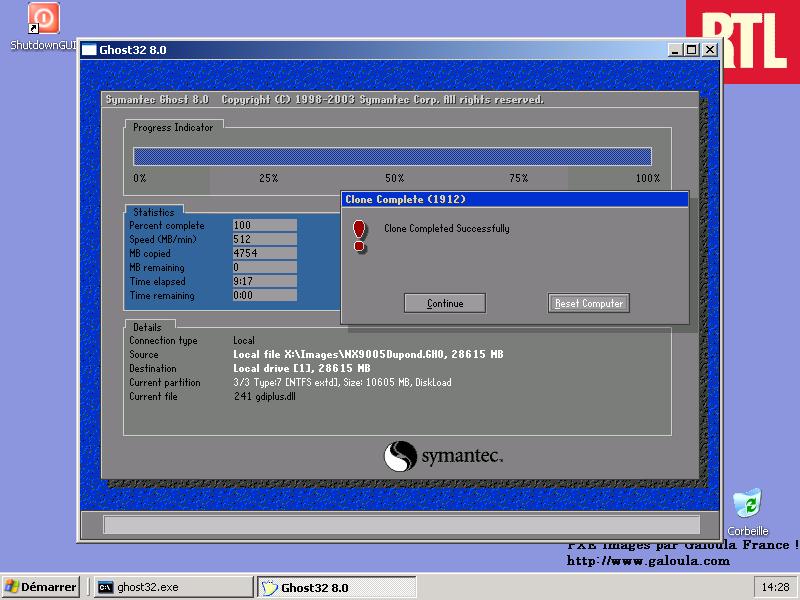Screen dimensions: 800x600
Task: Click the Continue button in Clone Complete dialog
Action: coord(444,303)
